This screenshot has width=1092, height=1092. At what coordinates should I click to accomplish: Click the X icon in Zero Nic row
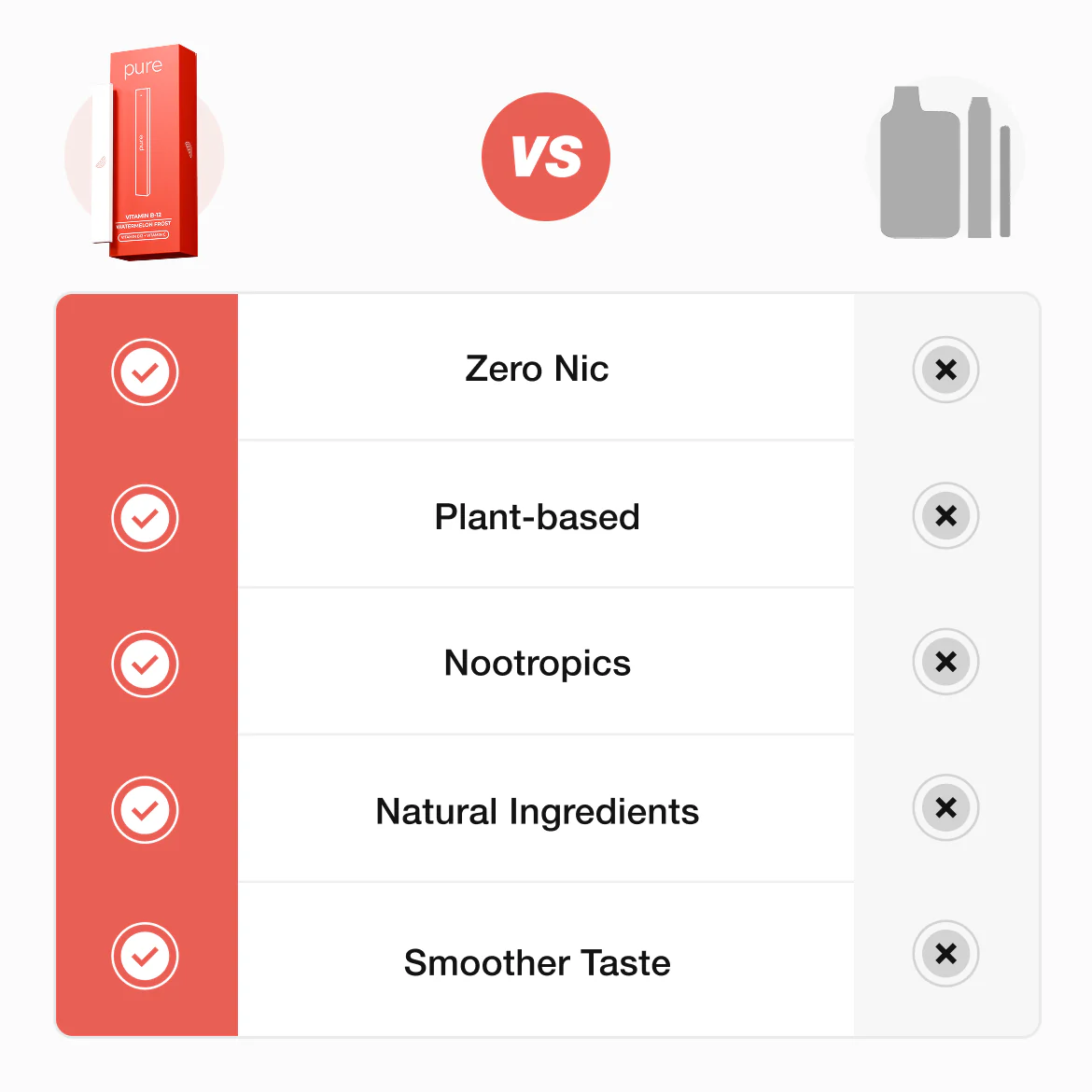[x=945, y=370]
